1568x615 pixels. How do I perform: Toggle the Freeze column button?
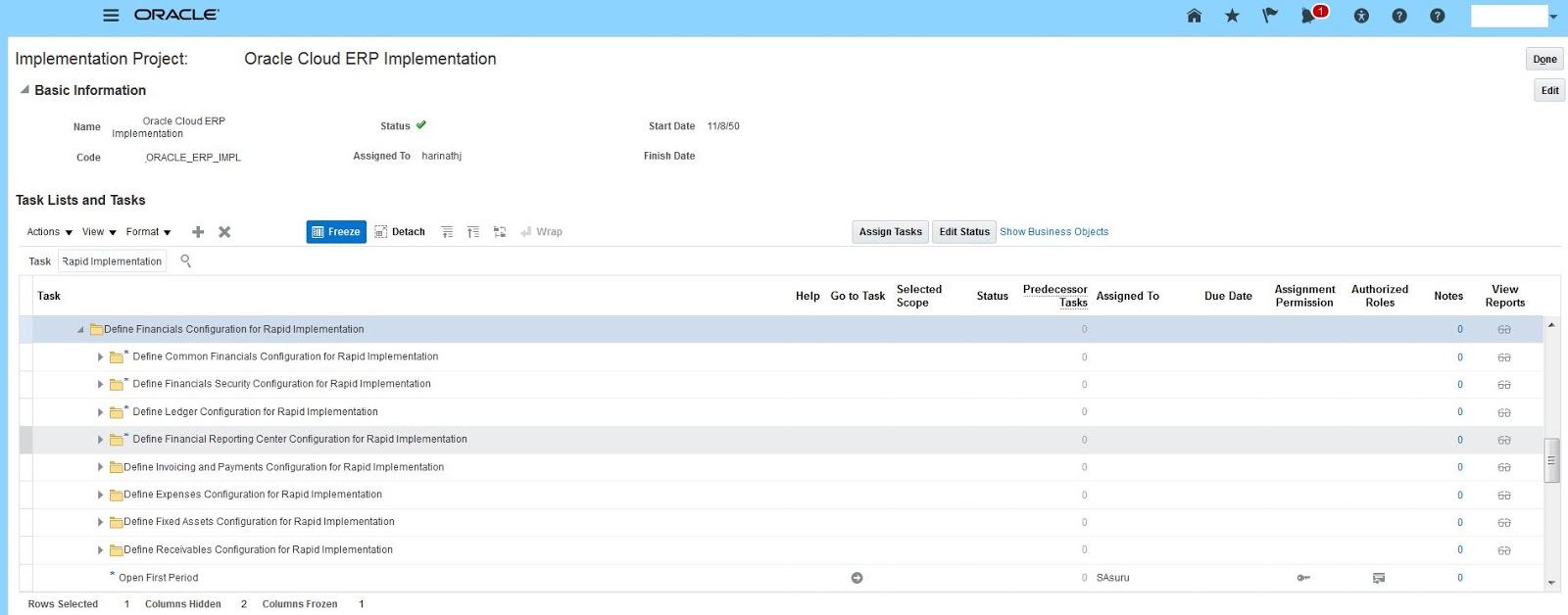[336, 232]
